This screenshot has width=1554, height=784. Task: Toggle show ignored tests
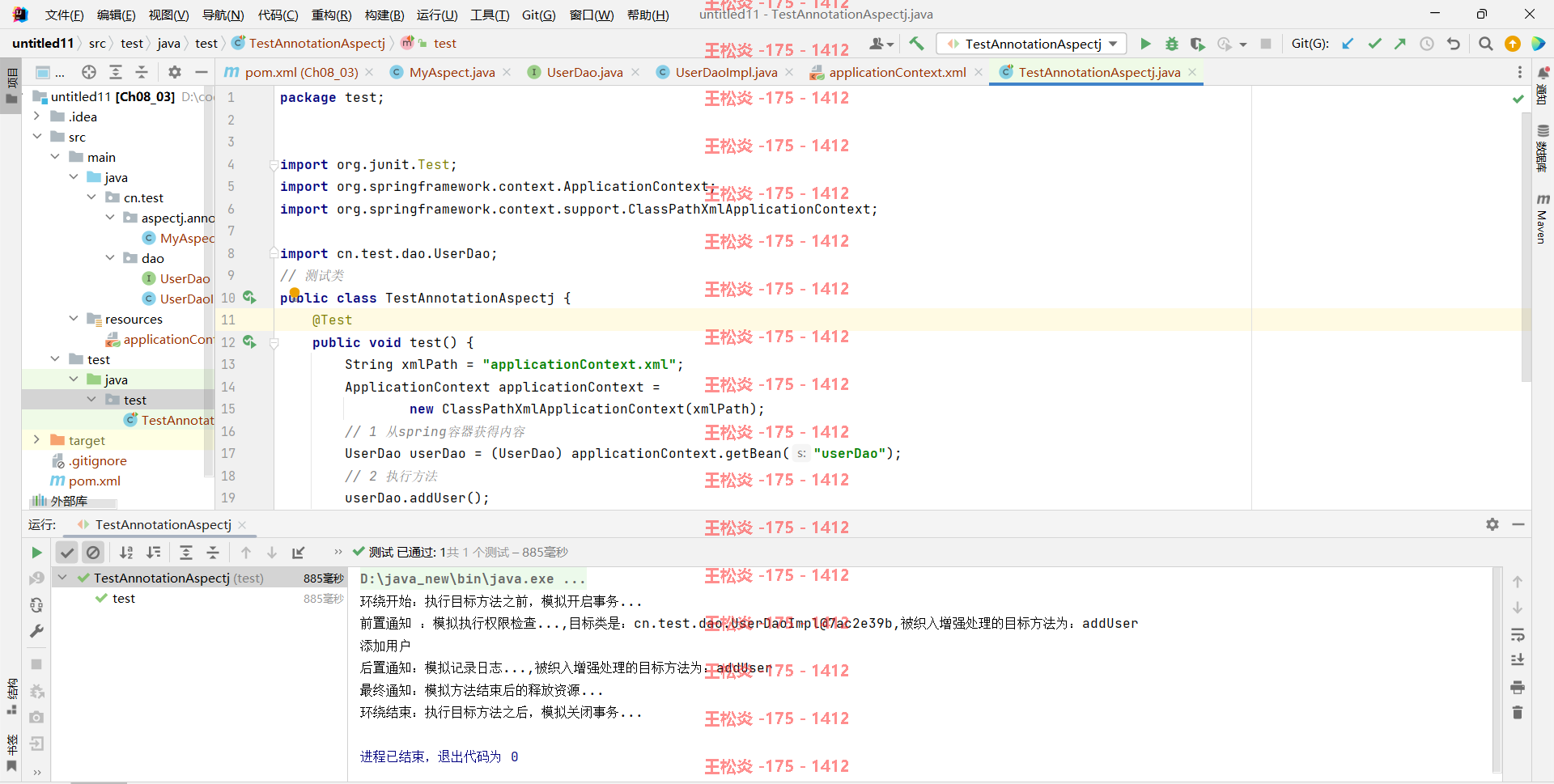[94, 553]
